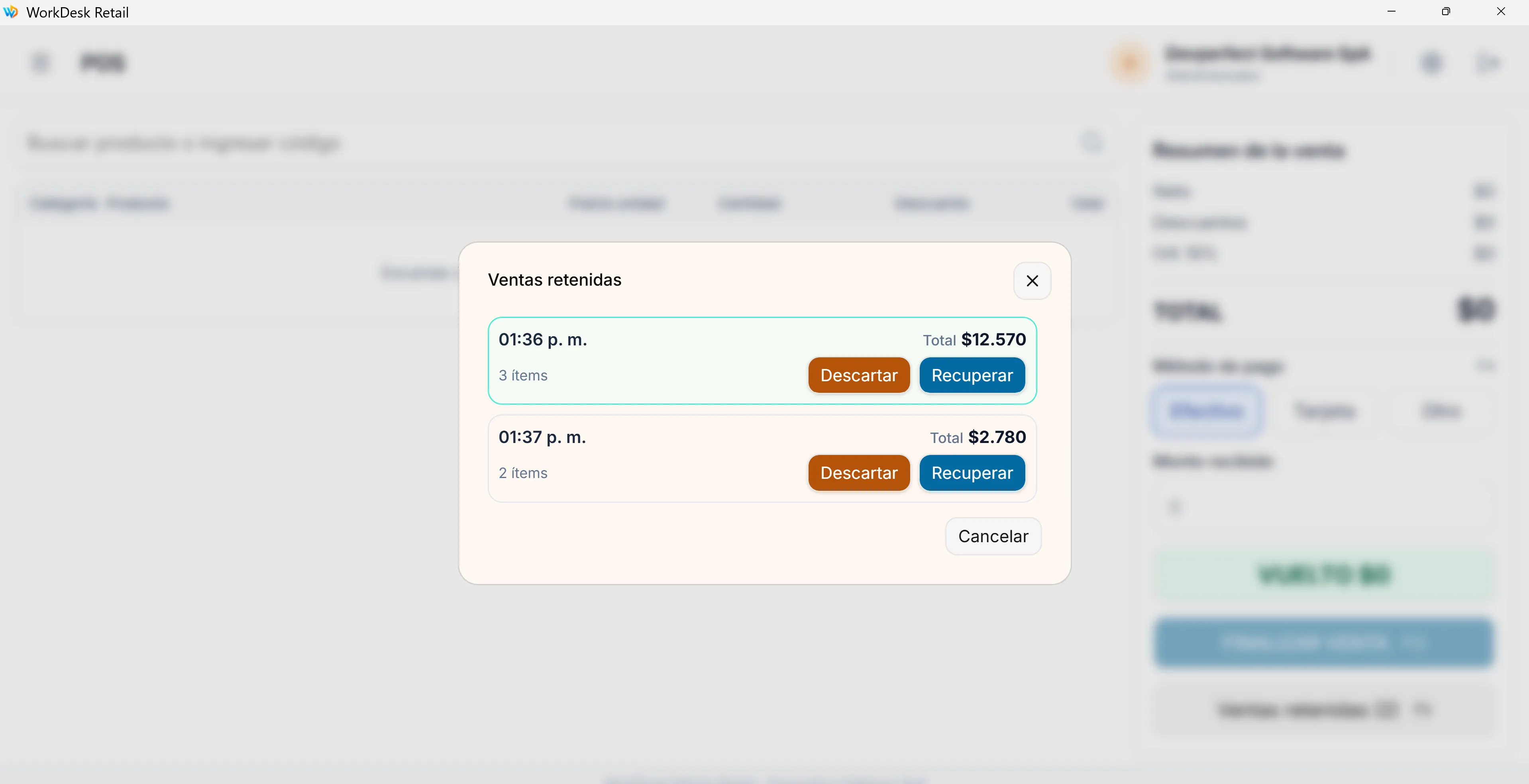This screenshot has height=784, width=1529.
Task: Click the 2 ítems label
Action: [523, 473]
